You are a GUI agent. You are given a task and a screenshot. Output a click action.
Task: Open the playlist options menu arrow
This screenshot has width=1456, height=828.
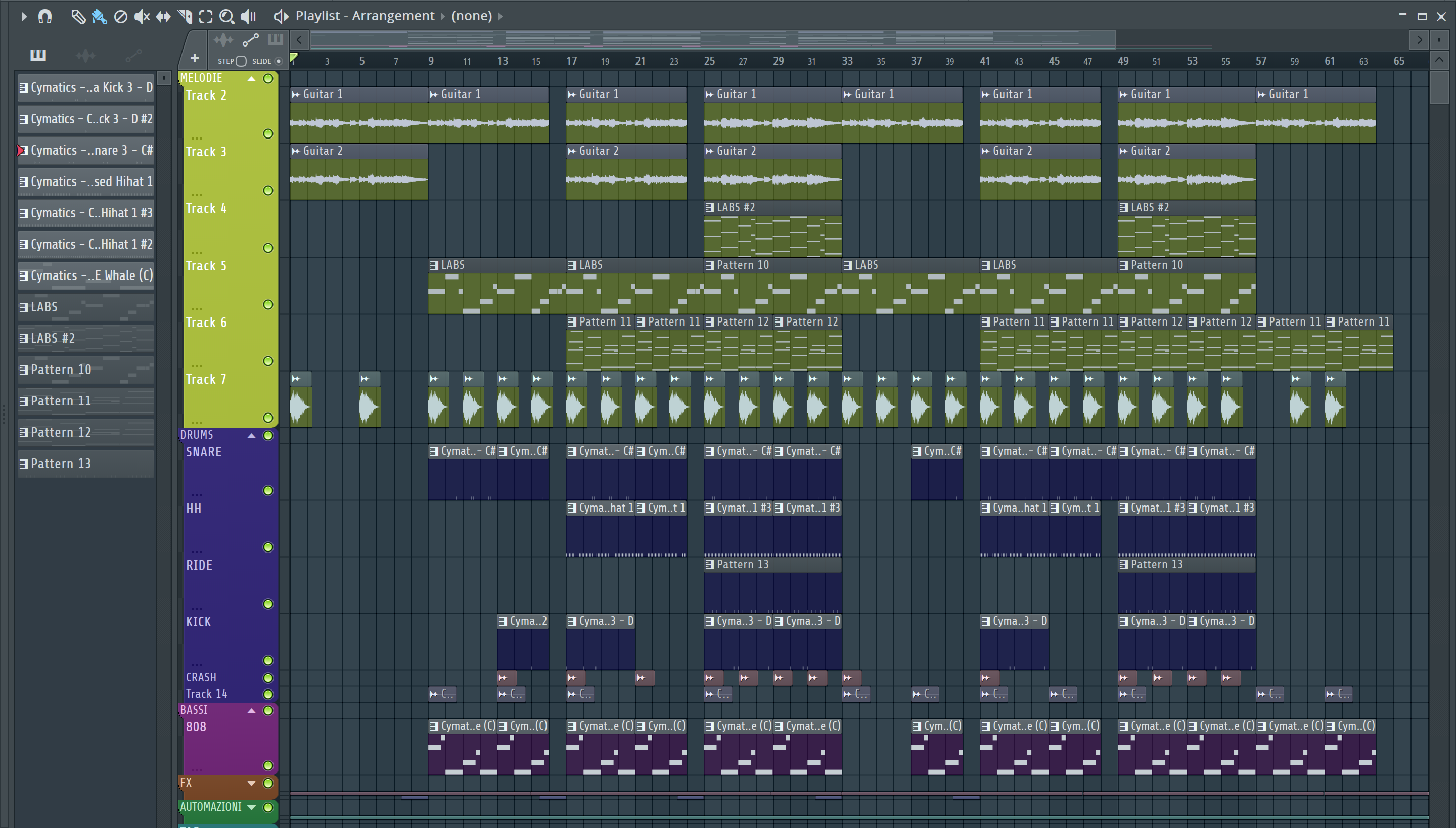point(24,17)
